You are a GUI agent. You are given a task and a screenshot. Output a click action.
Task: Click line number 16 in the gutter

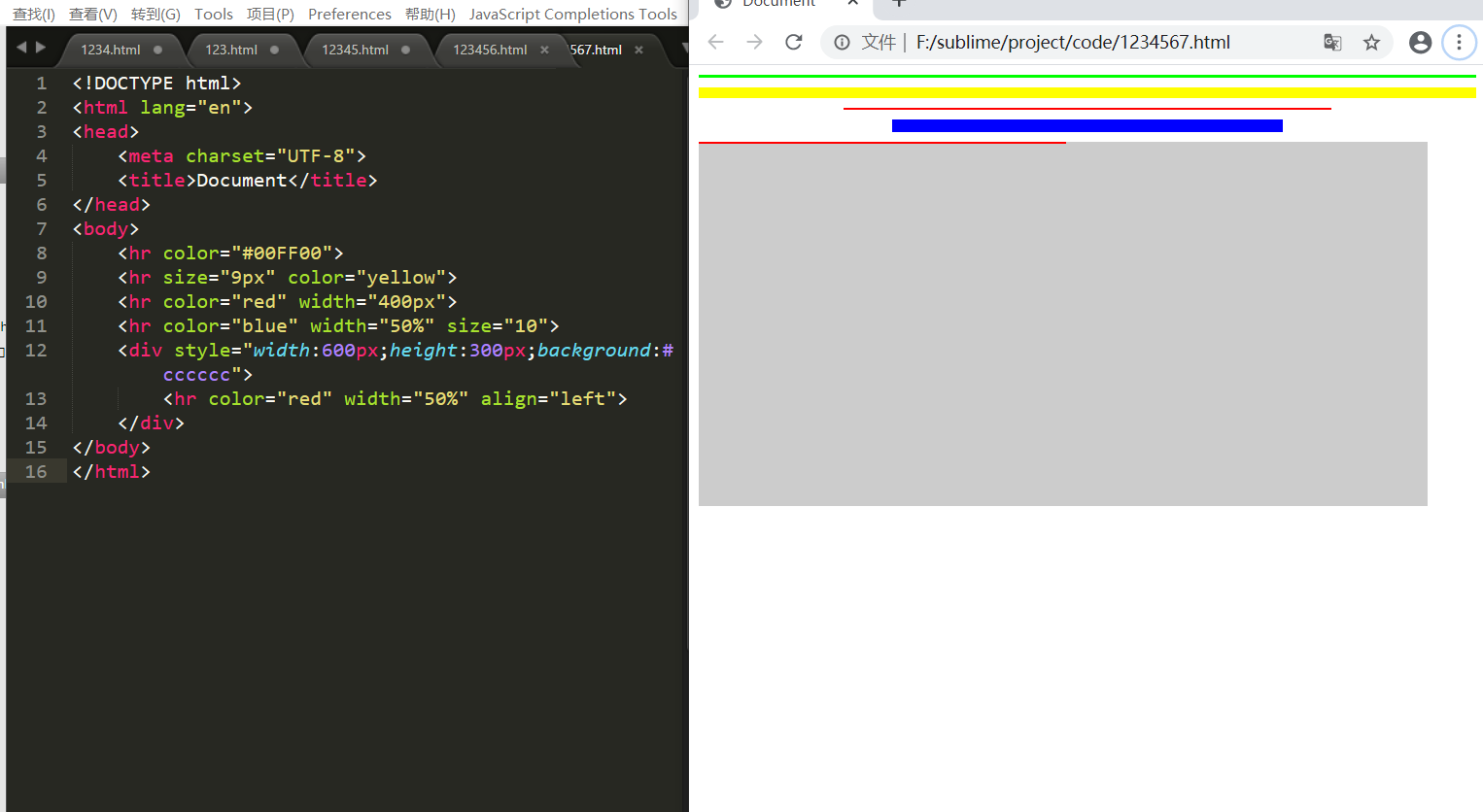[x=36, y=472]
